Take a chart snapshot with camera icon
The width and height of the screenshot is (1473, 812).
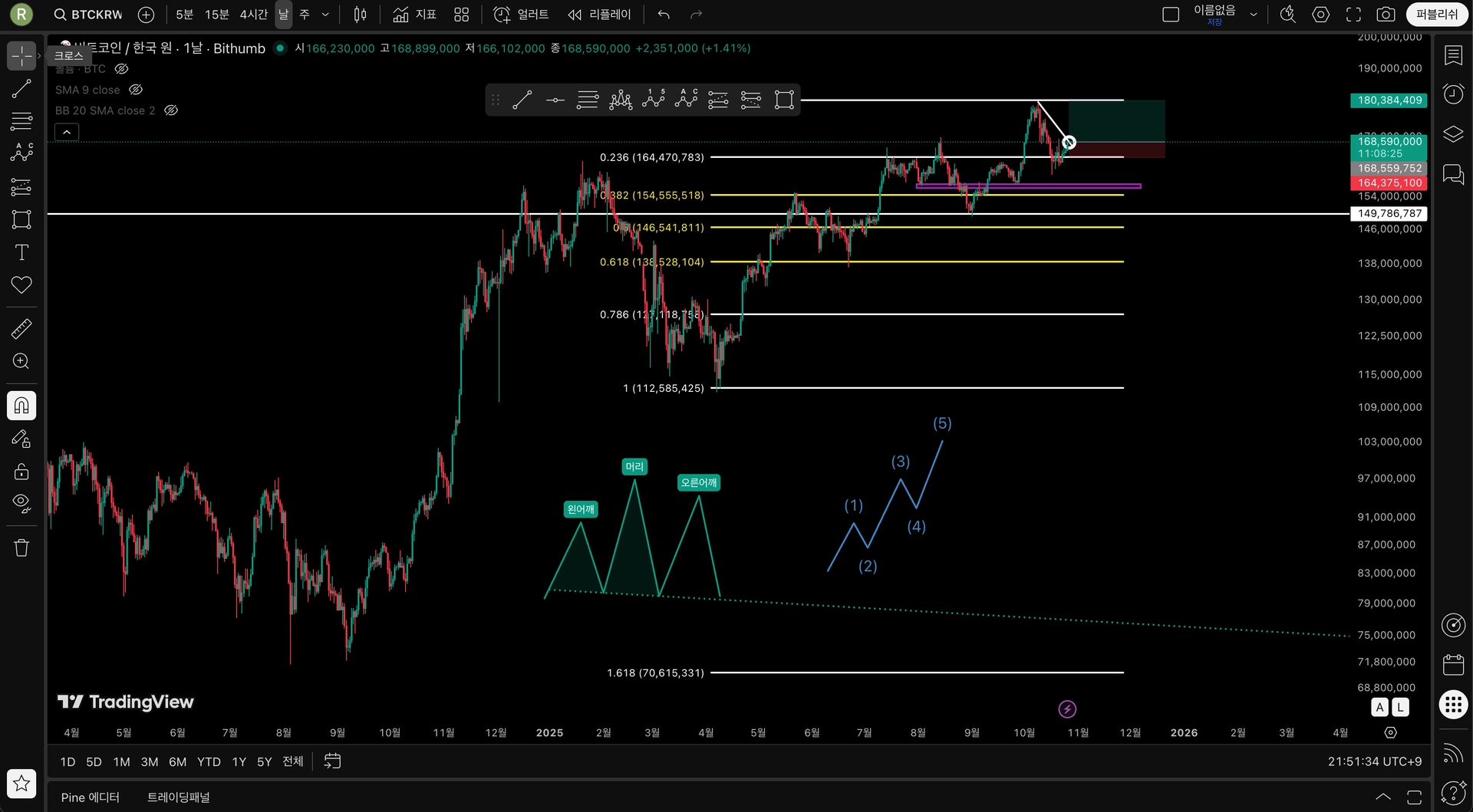pos(1386,15)
